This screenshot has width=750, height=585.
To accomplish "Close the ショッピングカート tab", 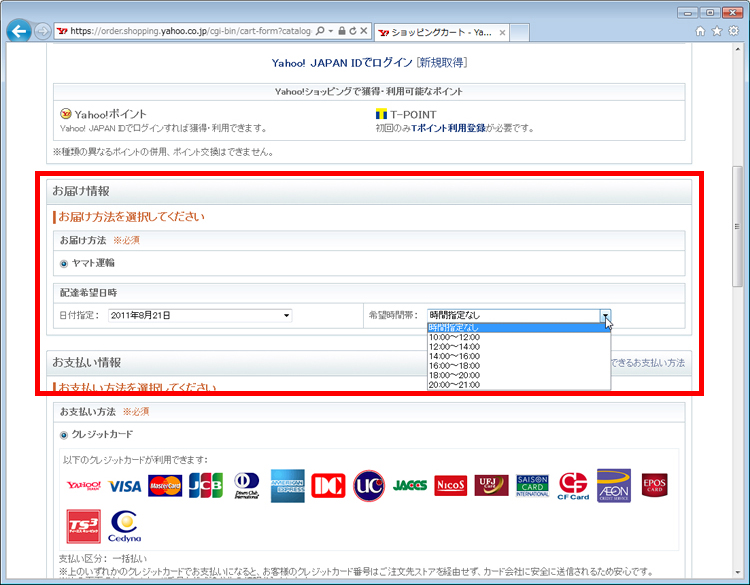I will coord(502,33).
